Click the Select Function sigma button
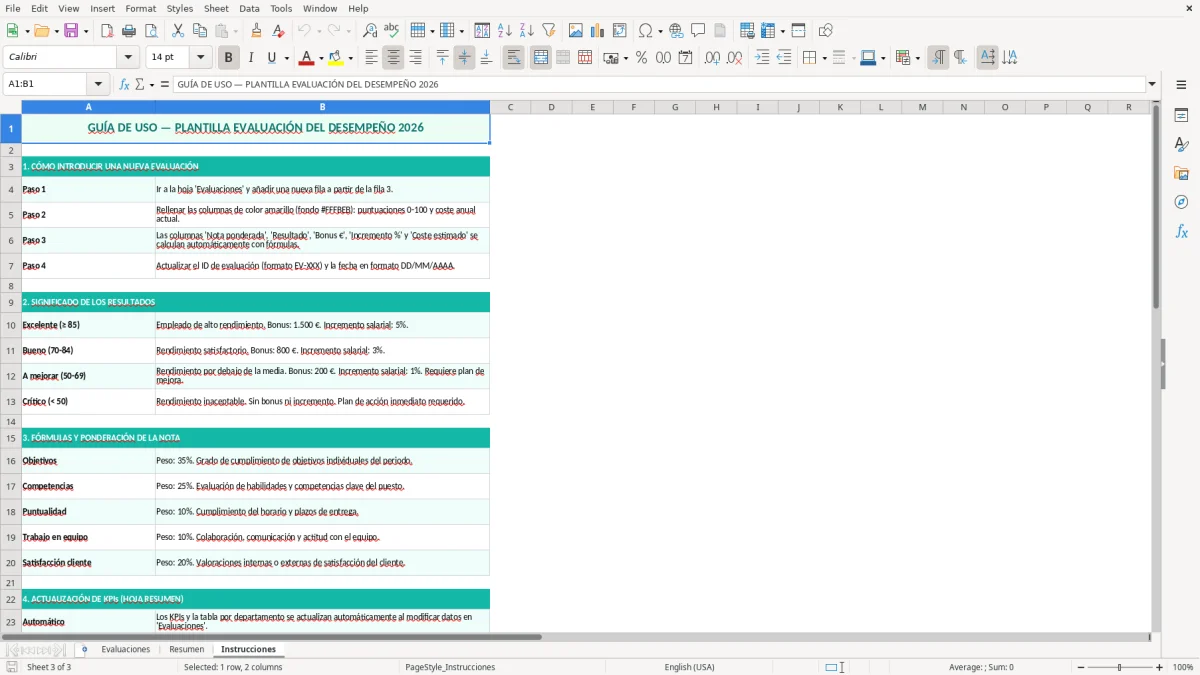This screenshot has width=1200, height=675. (x=140, y=84)
